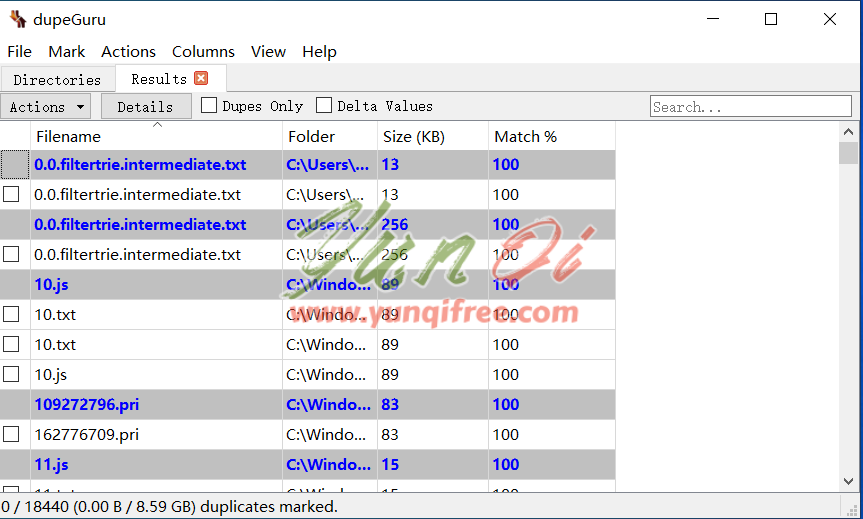Sort by the Filename column header
This screenshot has width=863, height=519.
(x=156, y=136)
